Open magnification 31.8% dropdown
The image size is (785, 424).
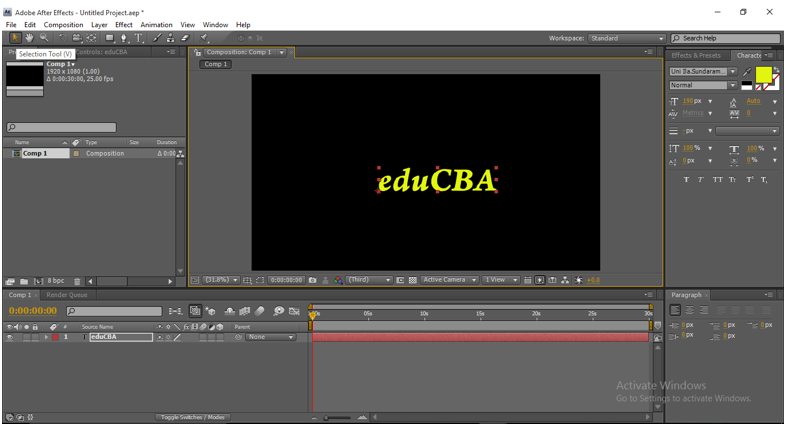(x=221, y=280)
